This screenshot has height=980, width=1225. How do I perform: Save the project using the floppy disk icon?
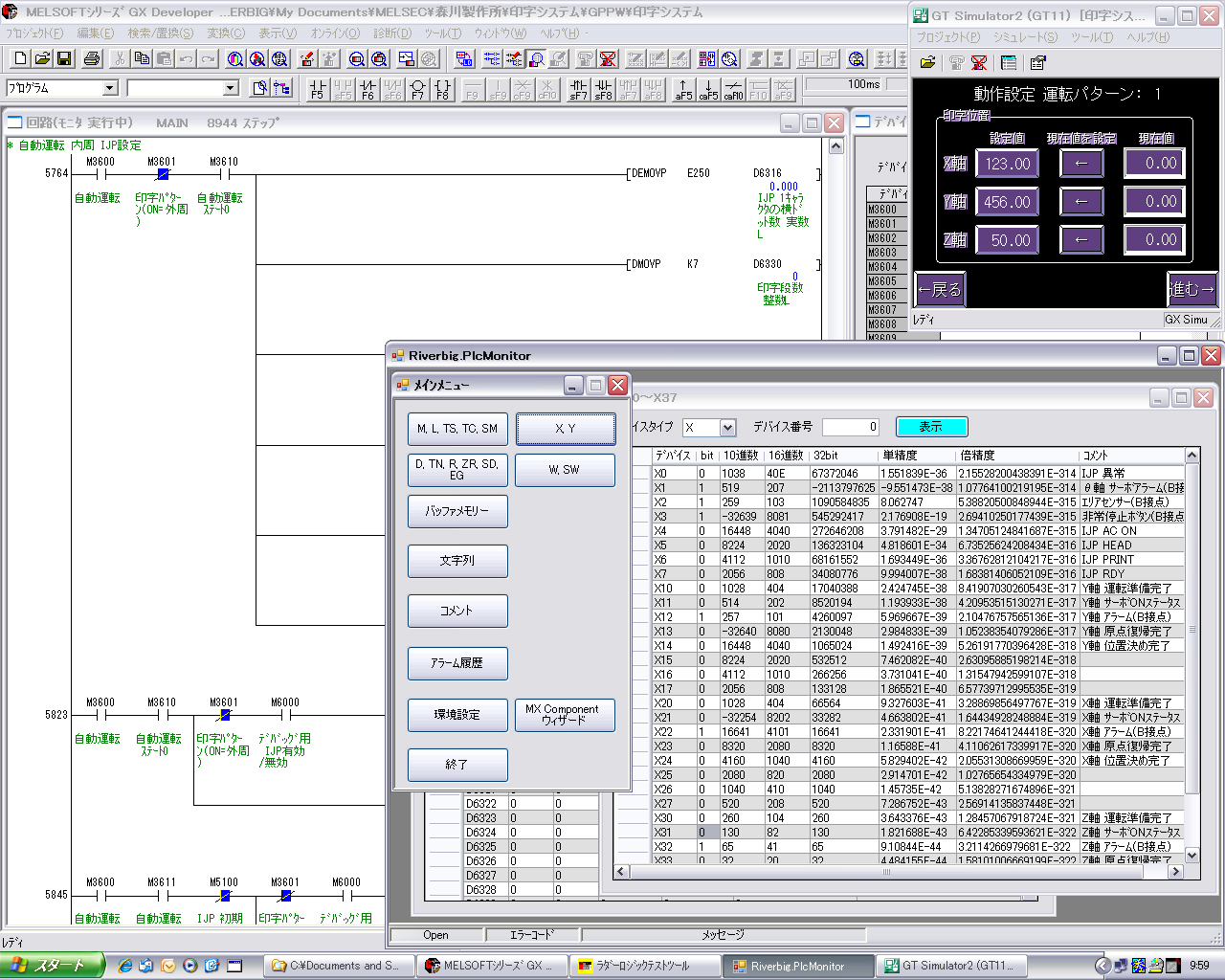pyautogui.click(x=64, y=58)
